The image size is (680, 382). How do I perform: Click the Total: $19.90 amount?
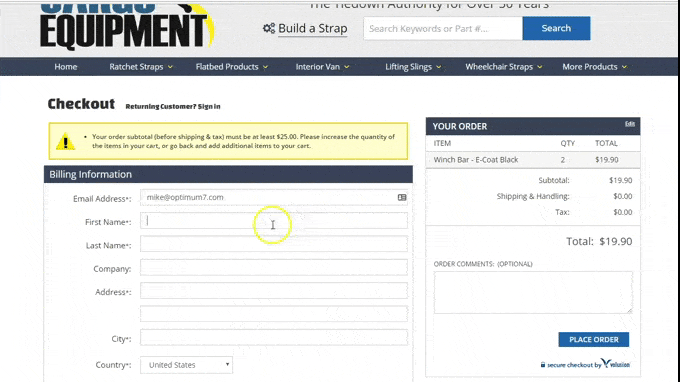[599, 241]
